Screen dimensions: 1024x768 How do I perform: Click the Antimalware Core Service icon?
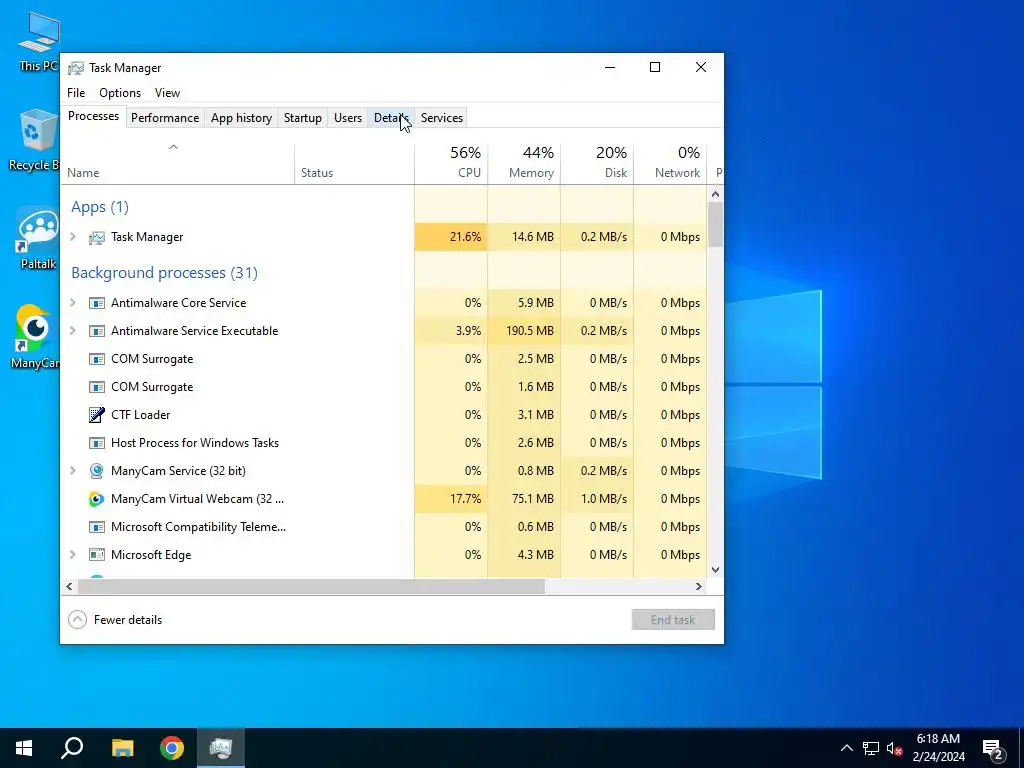(x=97, y=303)
